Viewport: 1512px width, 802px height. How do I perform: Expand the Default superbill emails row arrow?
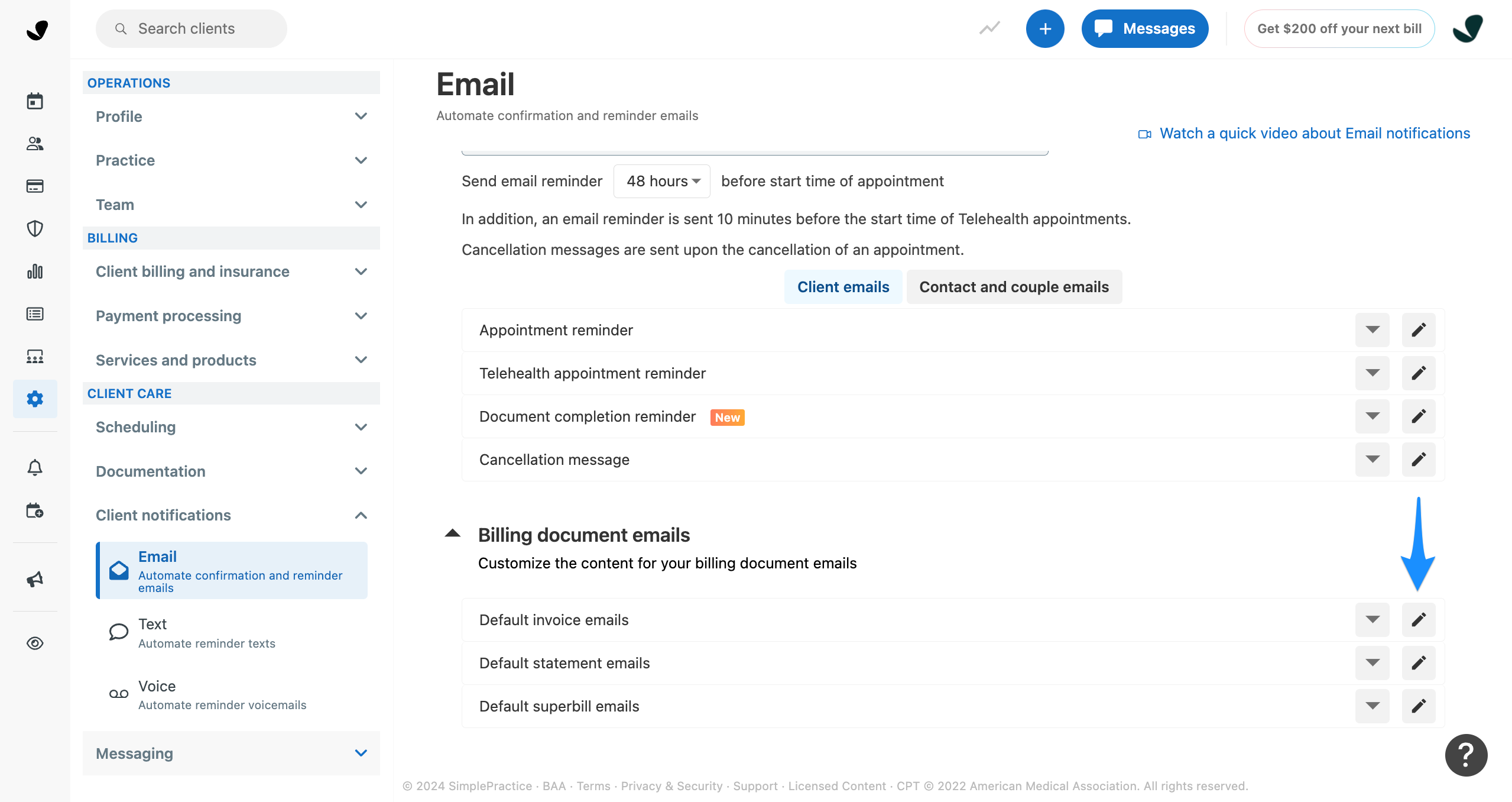[1372, 706]
